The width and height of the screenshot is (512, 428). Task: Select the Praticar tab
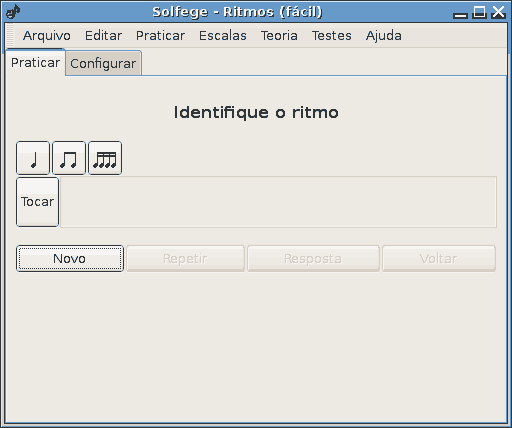click(x=35, y=63)
